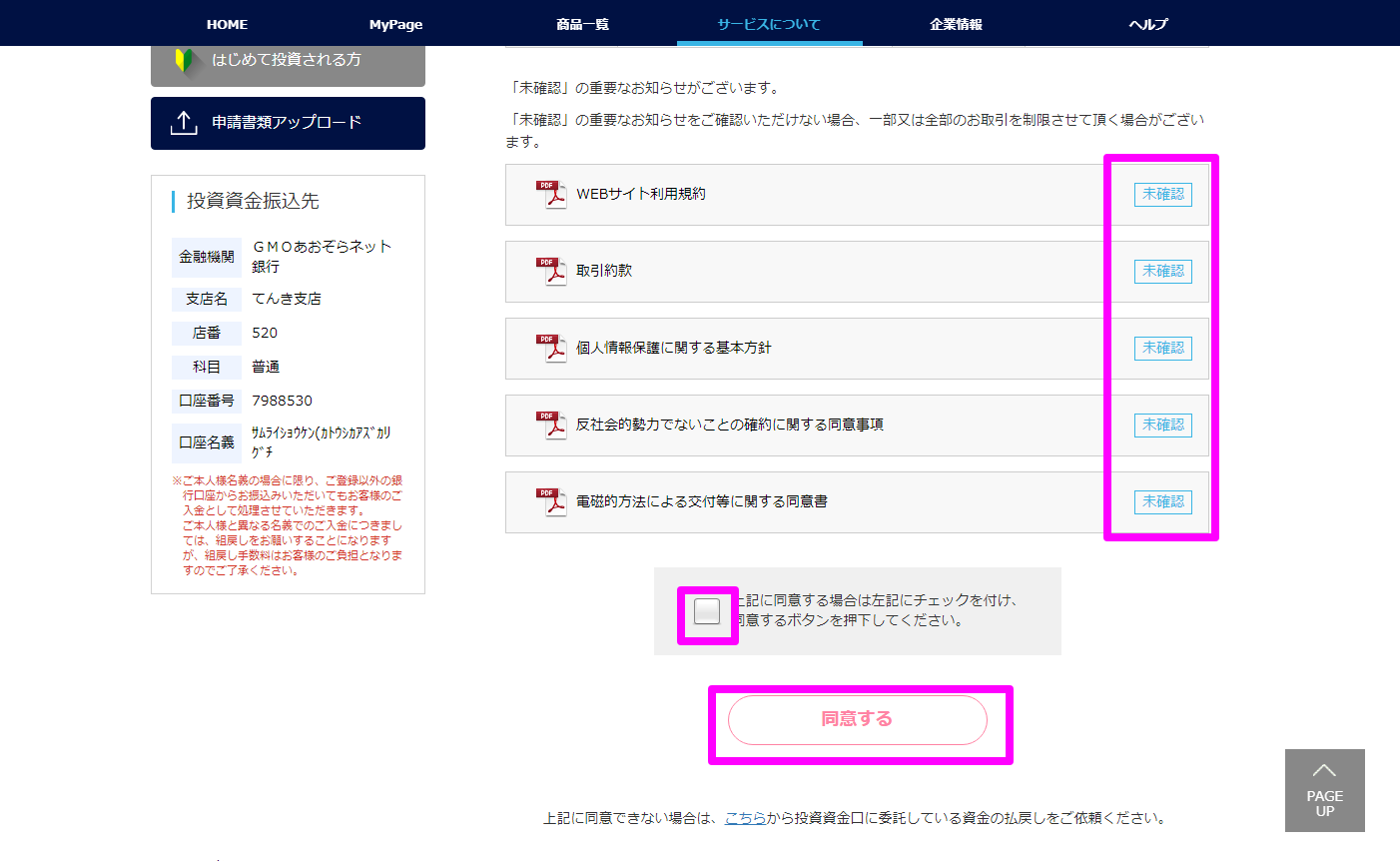Open MyPage from the top menu
The width and height of the screenshot is (1400, 867).
(x=395, y=24)
